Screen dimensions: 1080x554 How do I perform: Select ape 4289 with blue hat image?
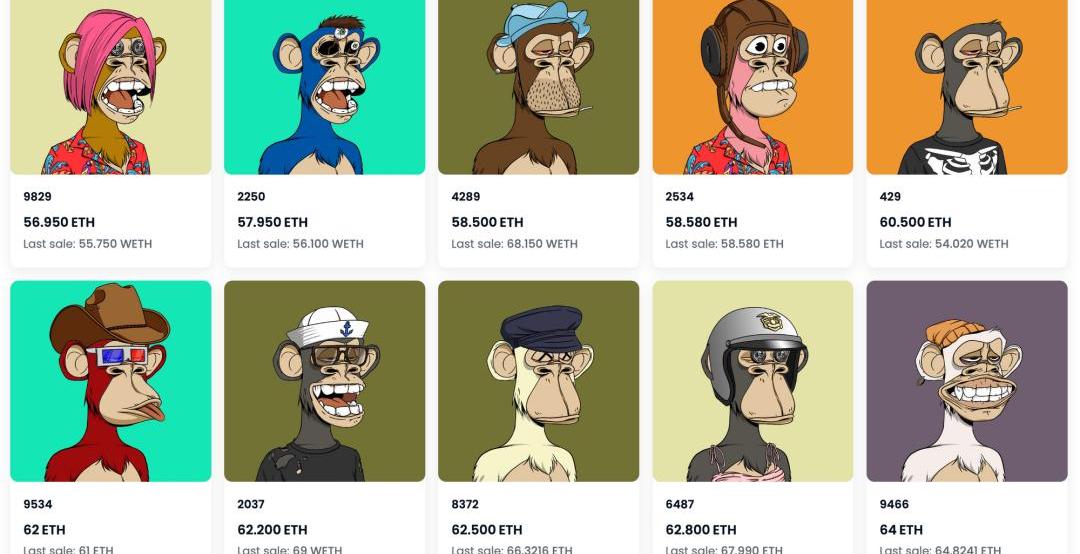coord(539,87)
